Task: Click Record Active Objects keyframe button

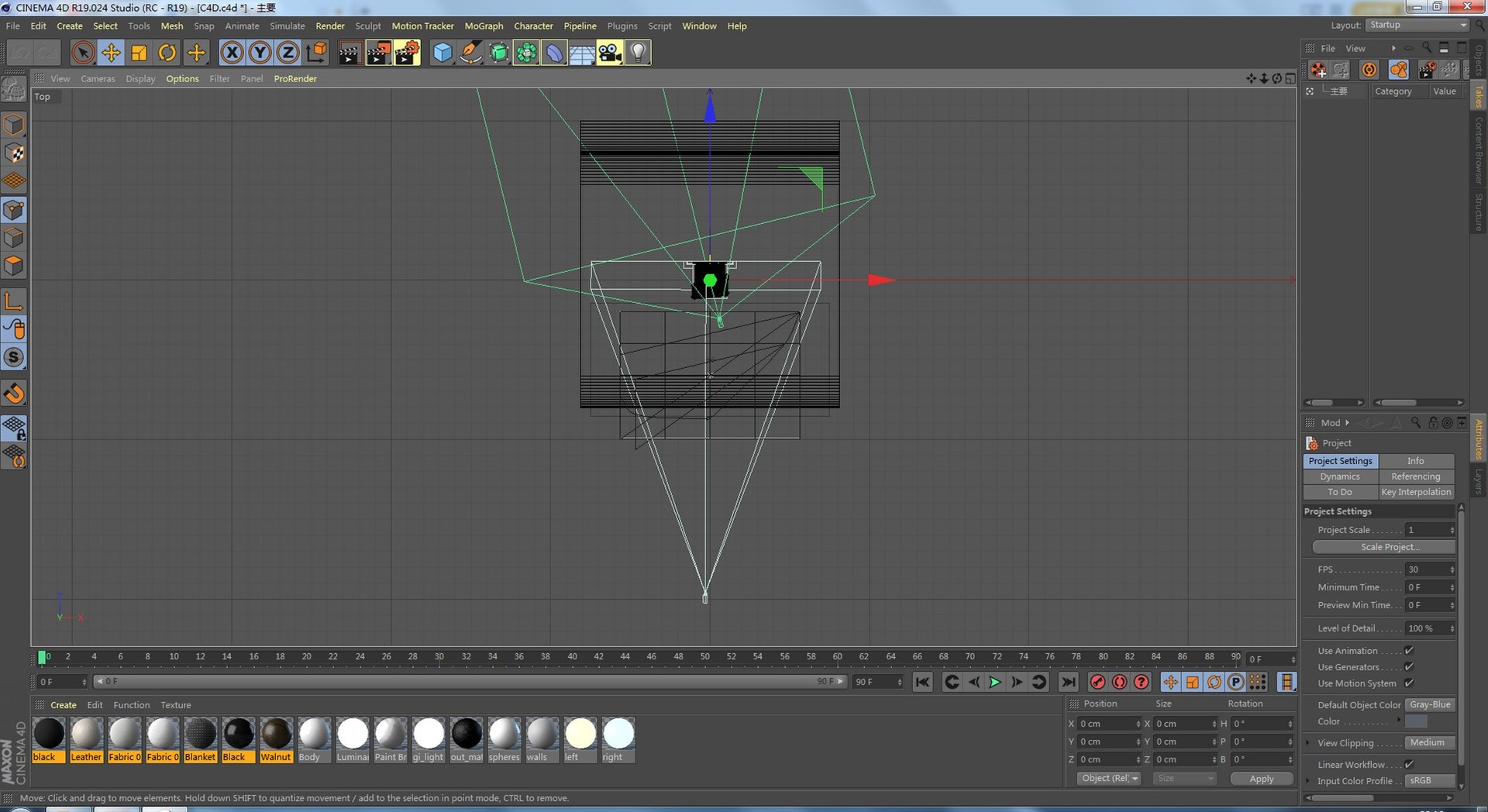Action: click(x=1097, y=682)
